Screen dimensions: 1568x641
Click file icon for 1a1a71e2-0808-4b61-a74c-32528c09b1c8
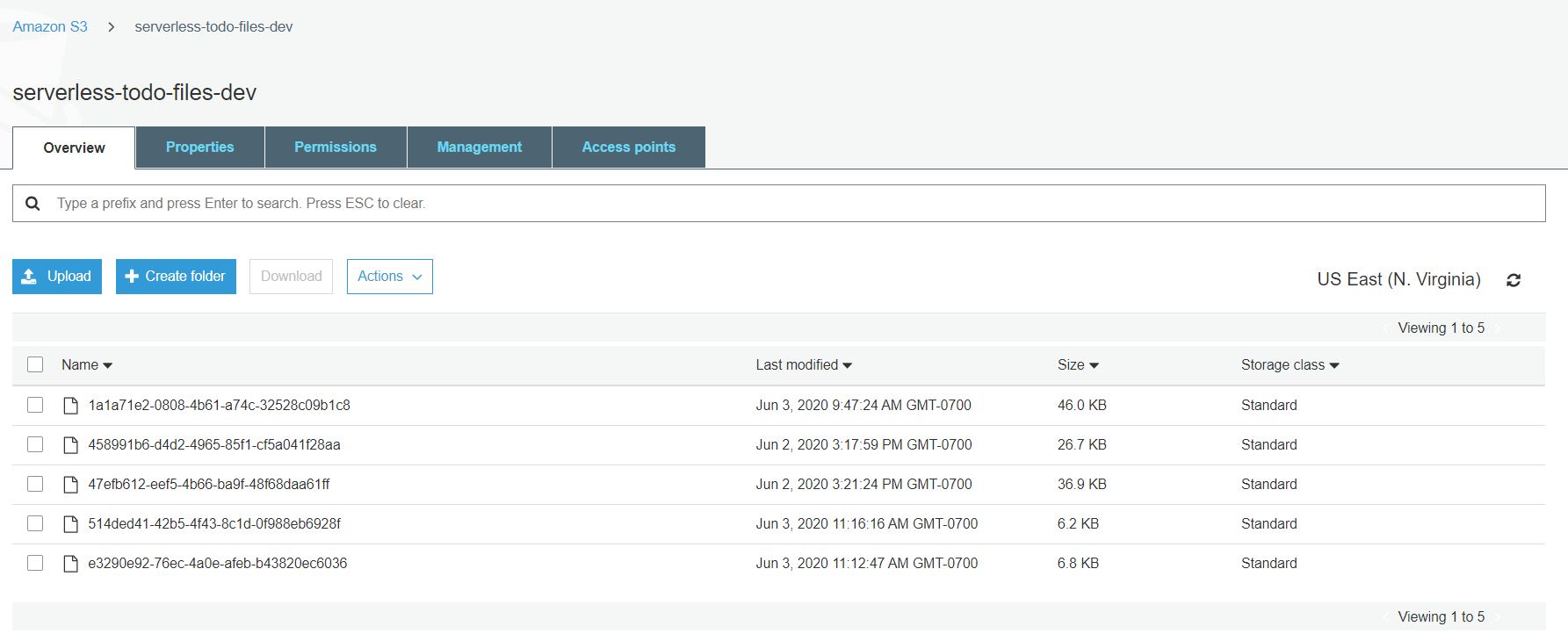click(71, 406)
